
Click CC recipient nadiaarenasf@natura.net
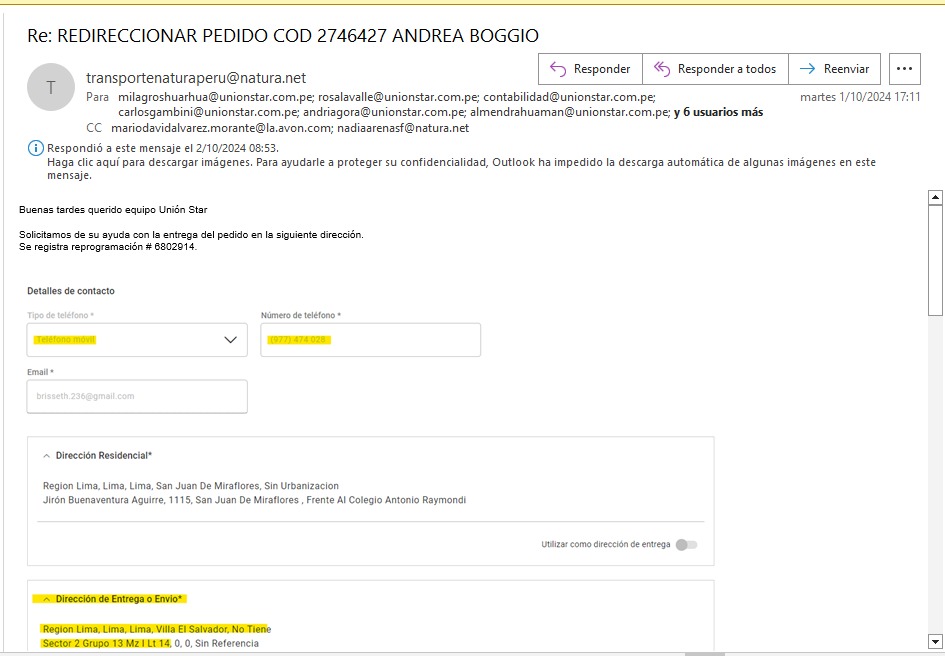click(403, 128)
